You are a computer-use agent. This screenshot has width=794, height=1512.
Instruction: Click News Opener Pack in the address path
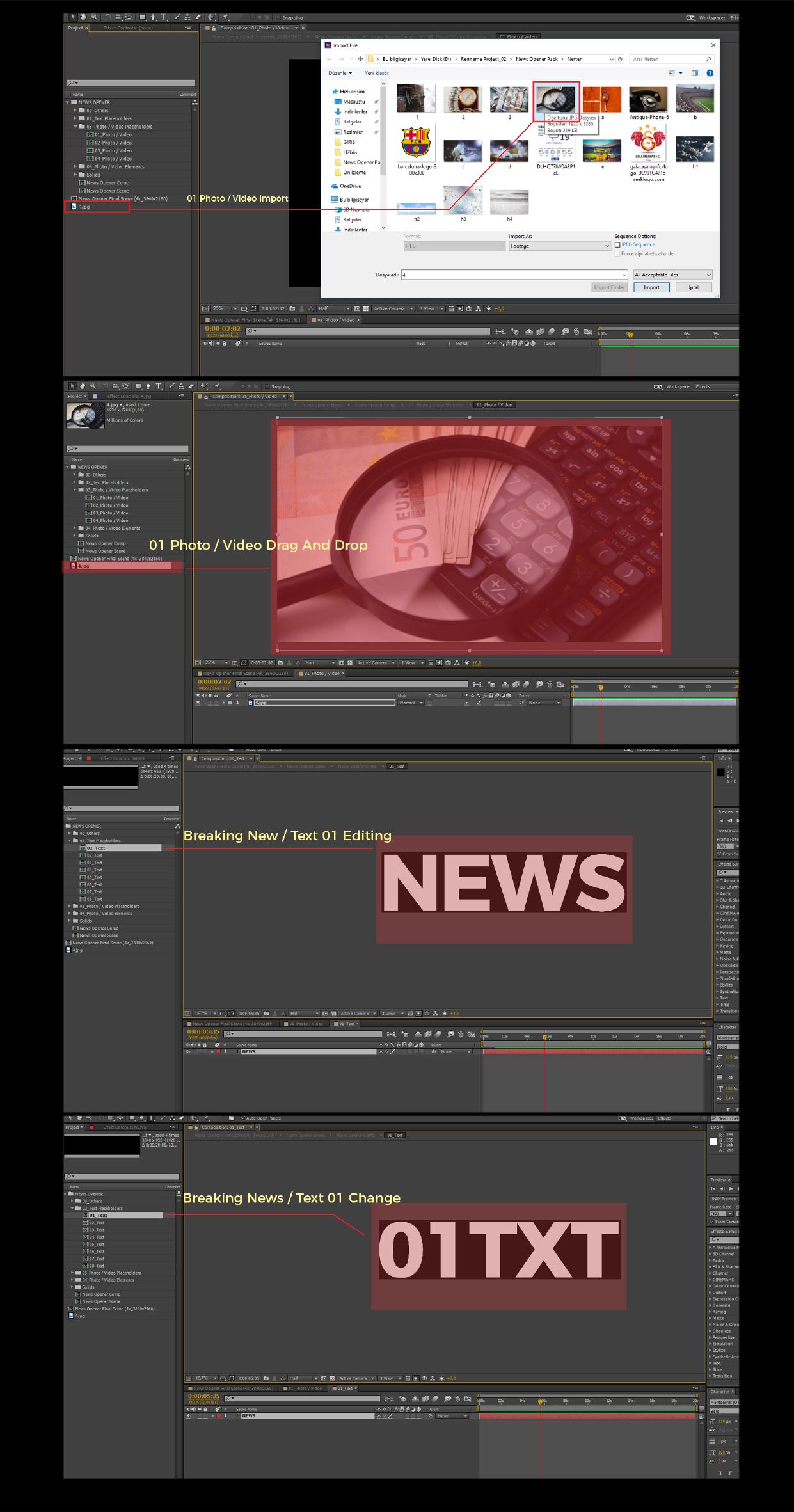[536, 59]
